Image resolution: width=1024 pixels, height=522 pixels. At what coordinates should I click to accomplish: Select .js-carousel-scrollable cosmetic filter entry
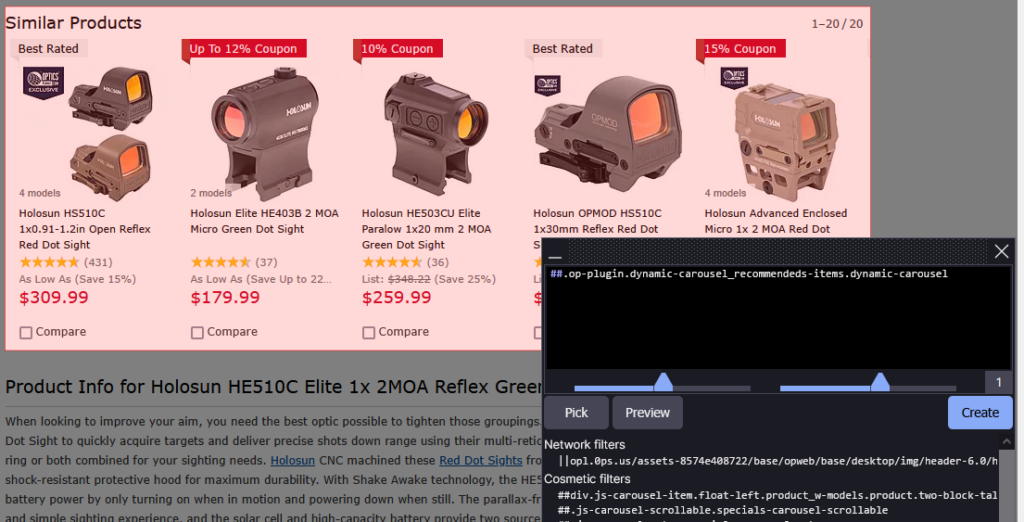pos(723,510)
